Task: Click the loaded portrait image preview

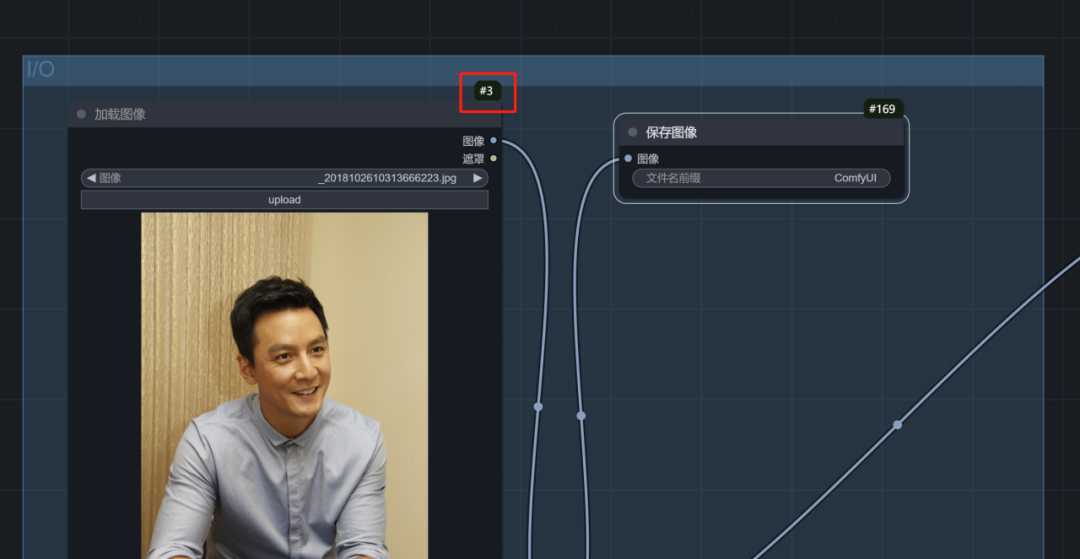Action: pyautogui.click(x=284, y=386)
